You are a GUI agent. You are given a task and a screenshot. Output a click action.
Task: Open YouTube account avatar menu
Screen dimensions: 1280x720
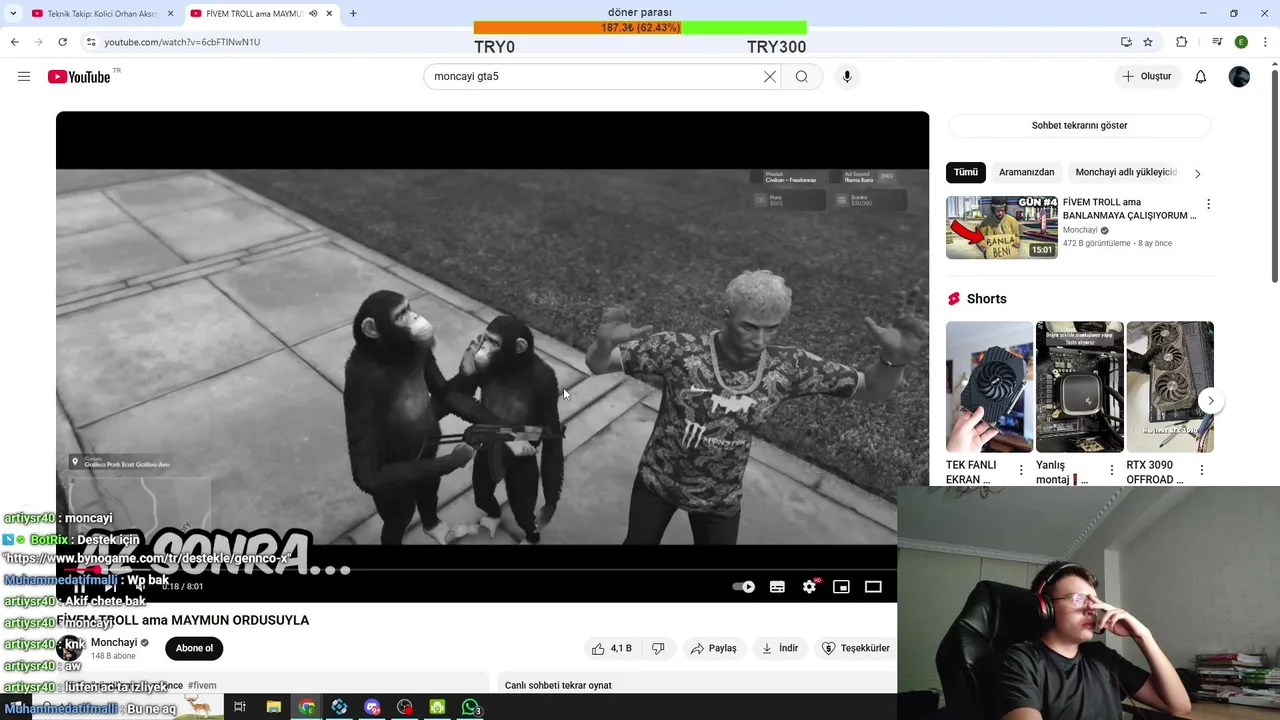1239,77
